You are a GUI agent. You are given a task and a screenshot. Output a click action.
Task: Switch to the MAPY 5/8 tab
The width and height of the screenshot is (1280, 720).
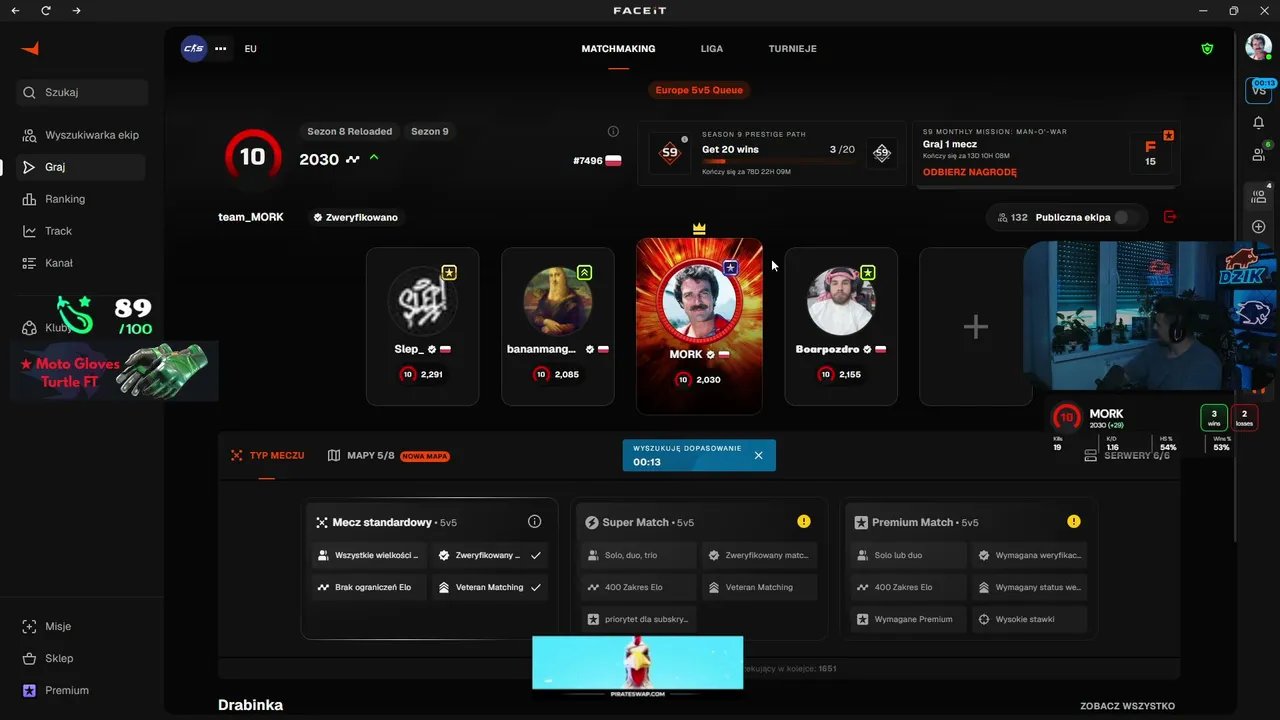point(388,455)
